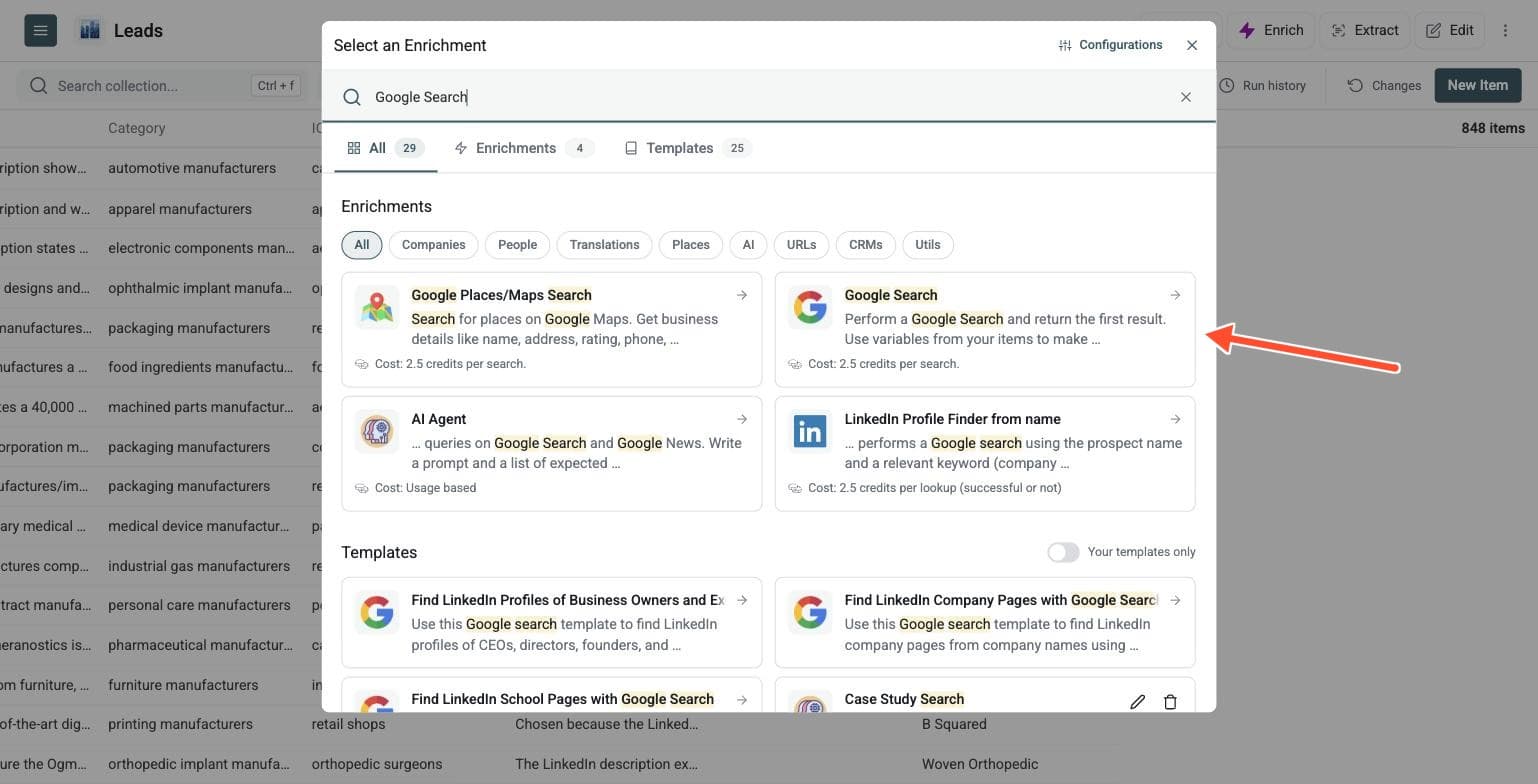Edit the Case Study Search template

point(1138,702)
